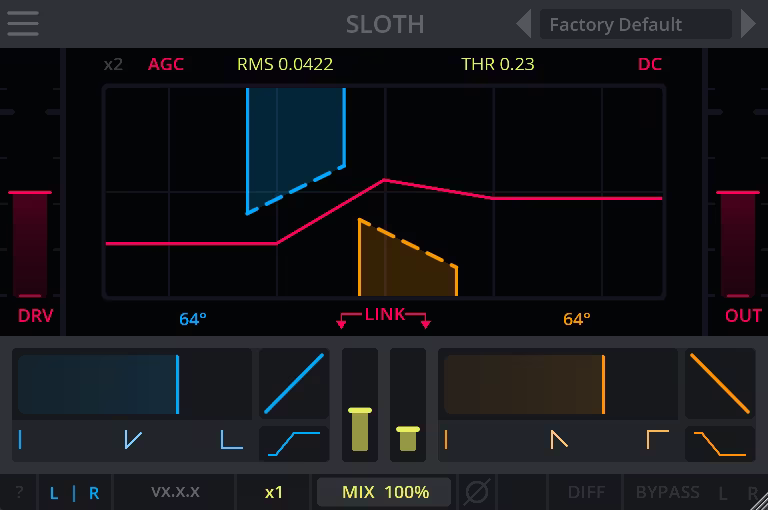The width and height of the screenshot is (768, 510).
Task: Toggle the LINK between channels
Action: click(384, 315)
